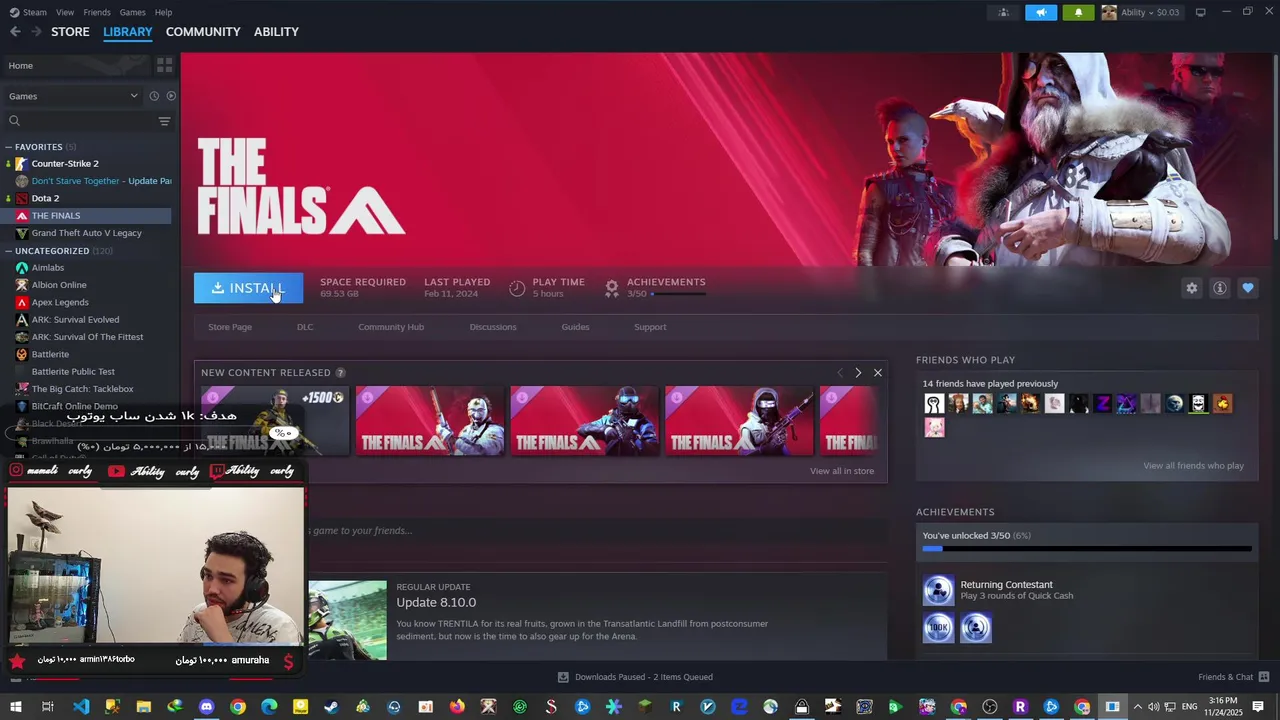
Task: Go to the STORE tab
Action: (70, 32)
